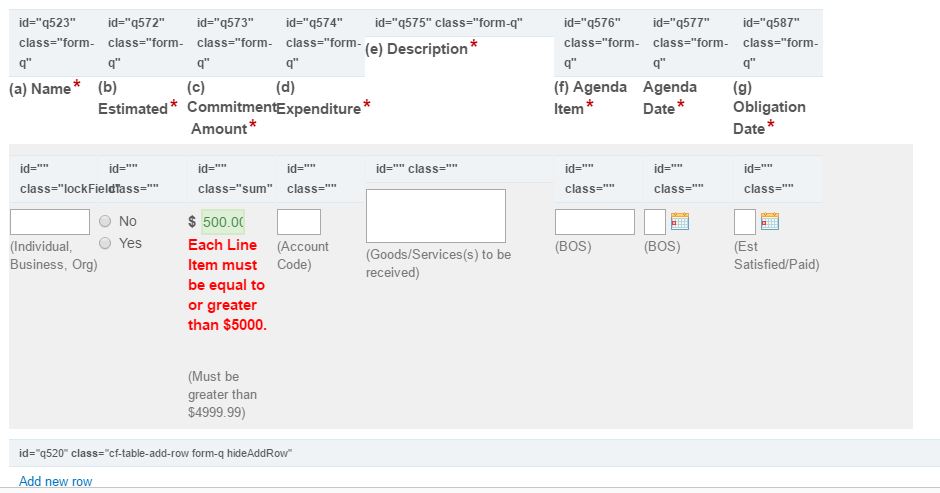The image size is (940, 493).
Task: Click the "(Account Code)" hint text
Action: [x=303, y=255]
